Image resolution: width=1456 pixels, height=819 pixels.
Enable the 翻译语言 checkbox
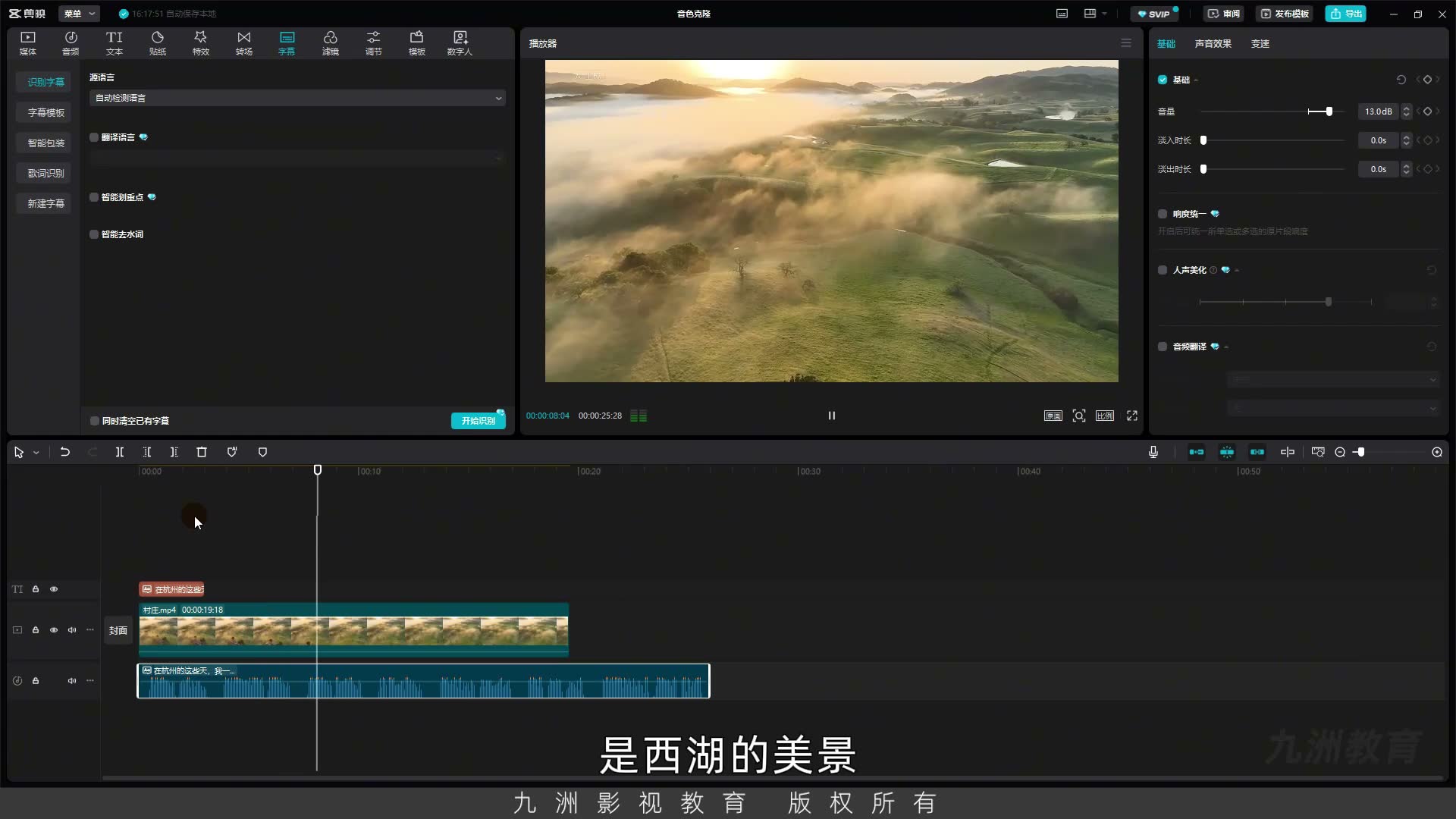point(94,137)
